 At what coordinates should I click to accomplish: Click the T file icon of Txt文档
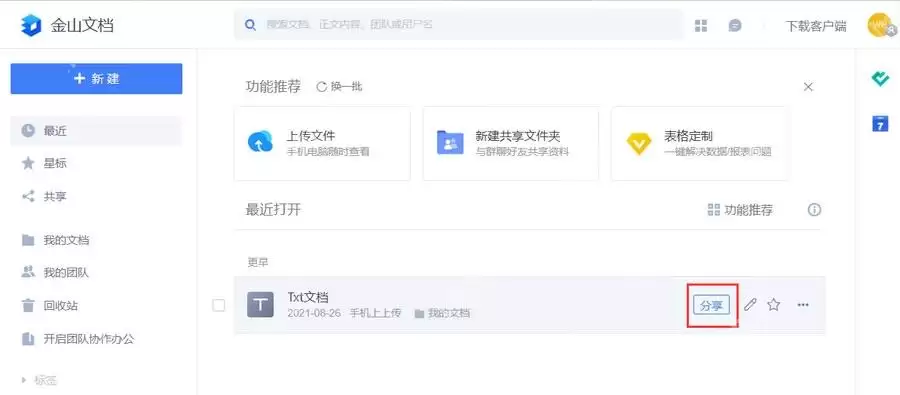point(260,304)
